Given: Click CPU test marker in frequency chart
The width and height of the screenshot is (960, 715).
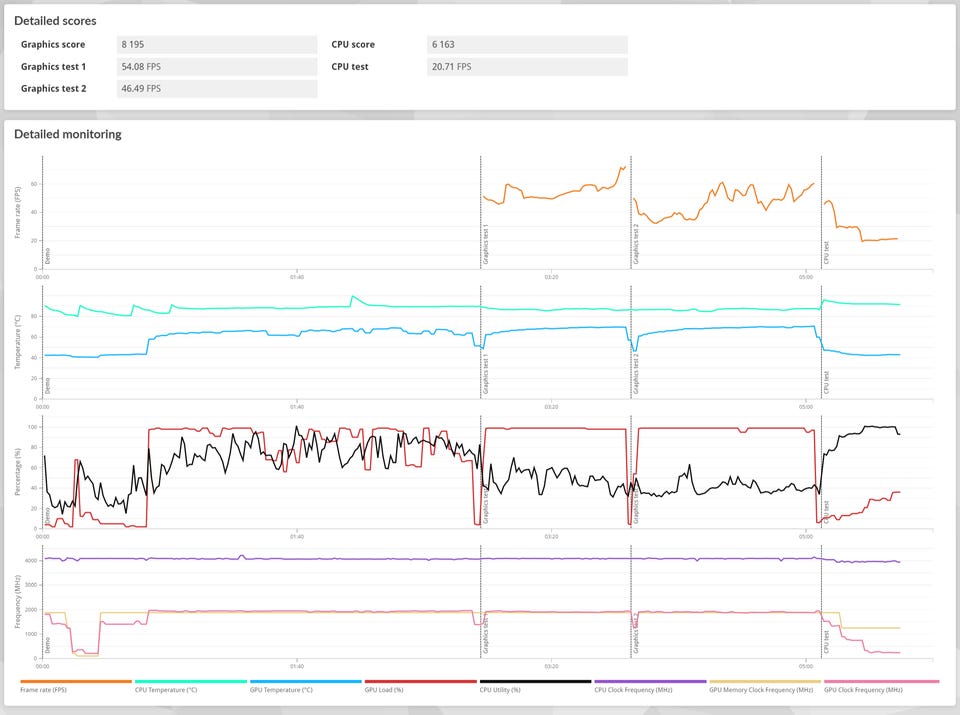Looking at the screenshot, I should (x=827, y=642).
